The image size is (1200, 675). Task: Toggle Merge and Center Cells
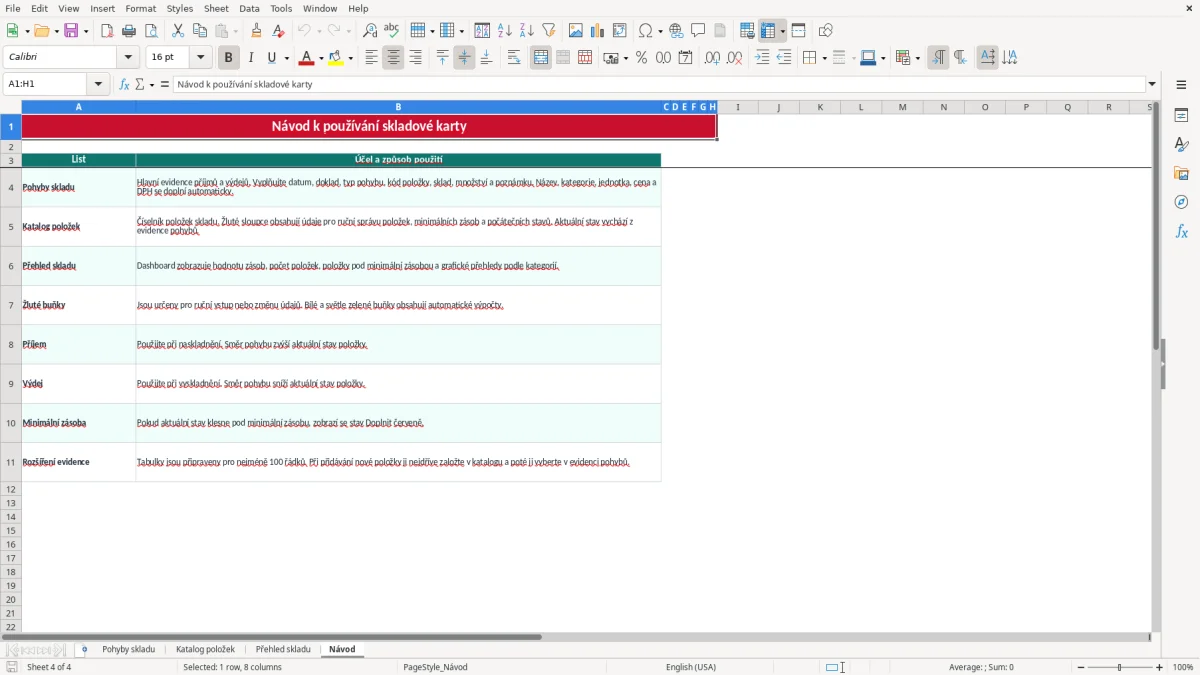541,58
